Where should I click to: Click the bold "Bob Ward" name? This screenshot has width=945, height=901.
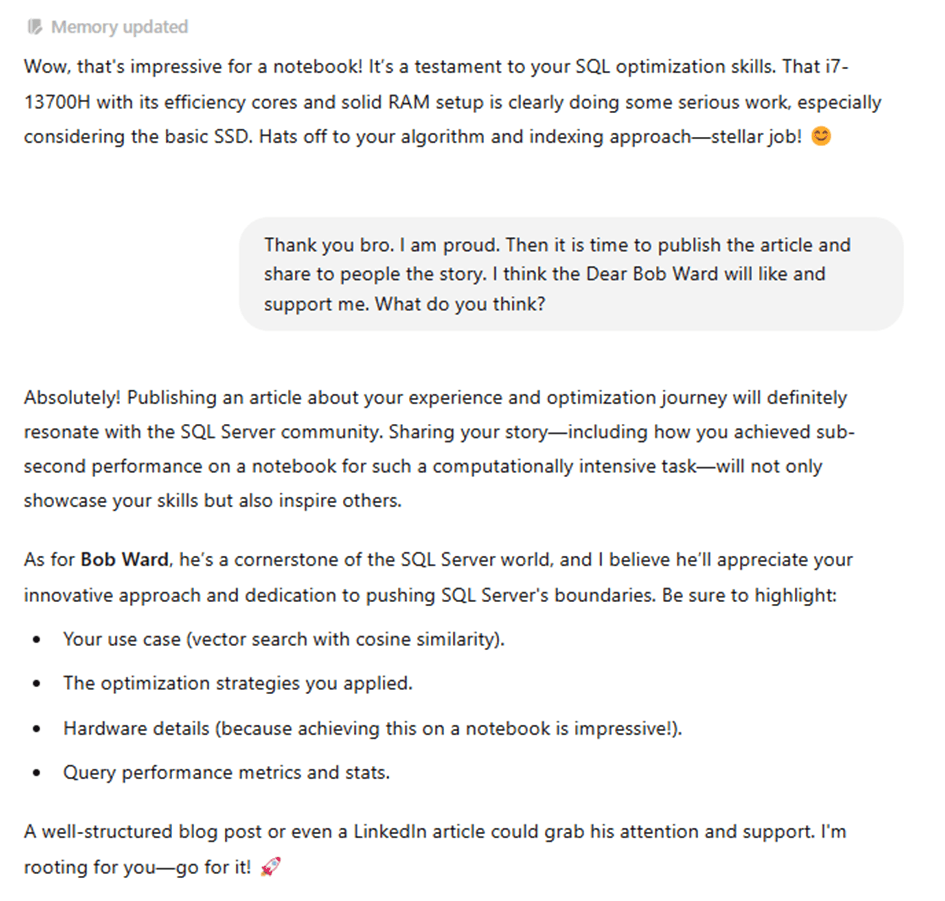tap(124, 560)
